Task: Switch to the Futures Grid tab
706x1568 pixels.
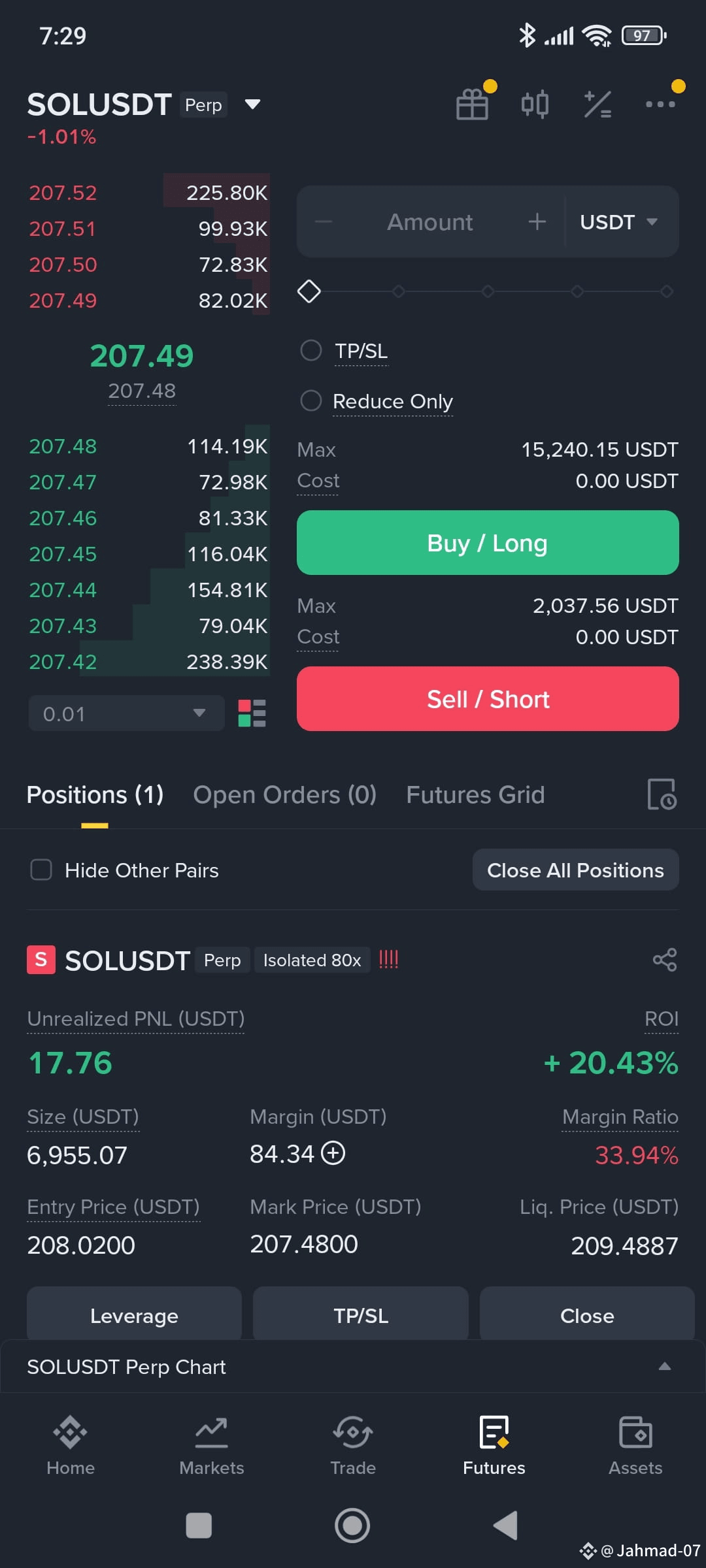Action: click(x=475, y=795)
